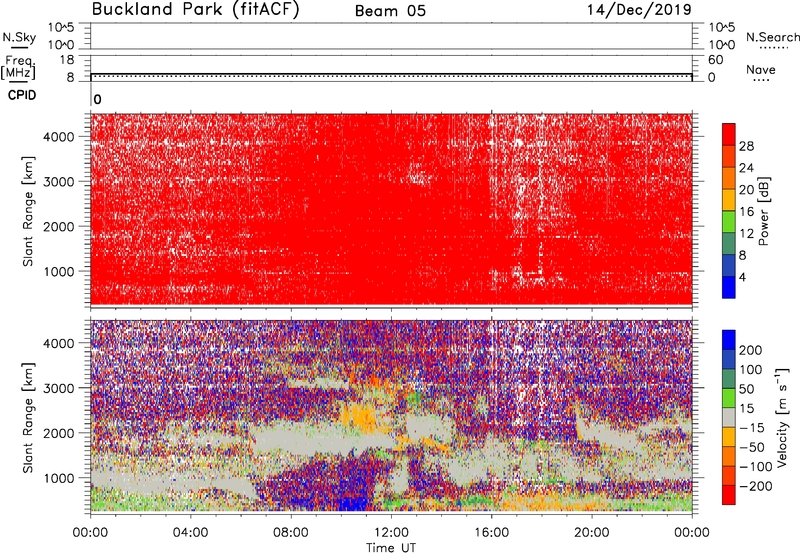Viewport: 800px width, 554px height.
Task: Pick the top red swatch on Power colorbar
Action: [729, 135]
